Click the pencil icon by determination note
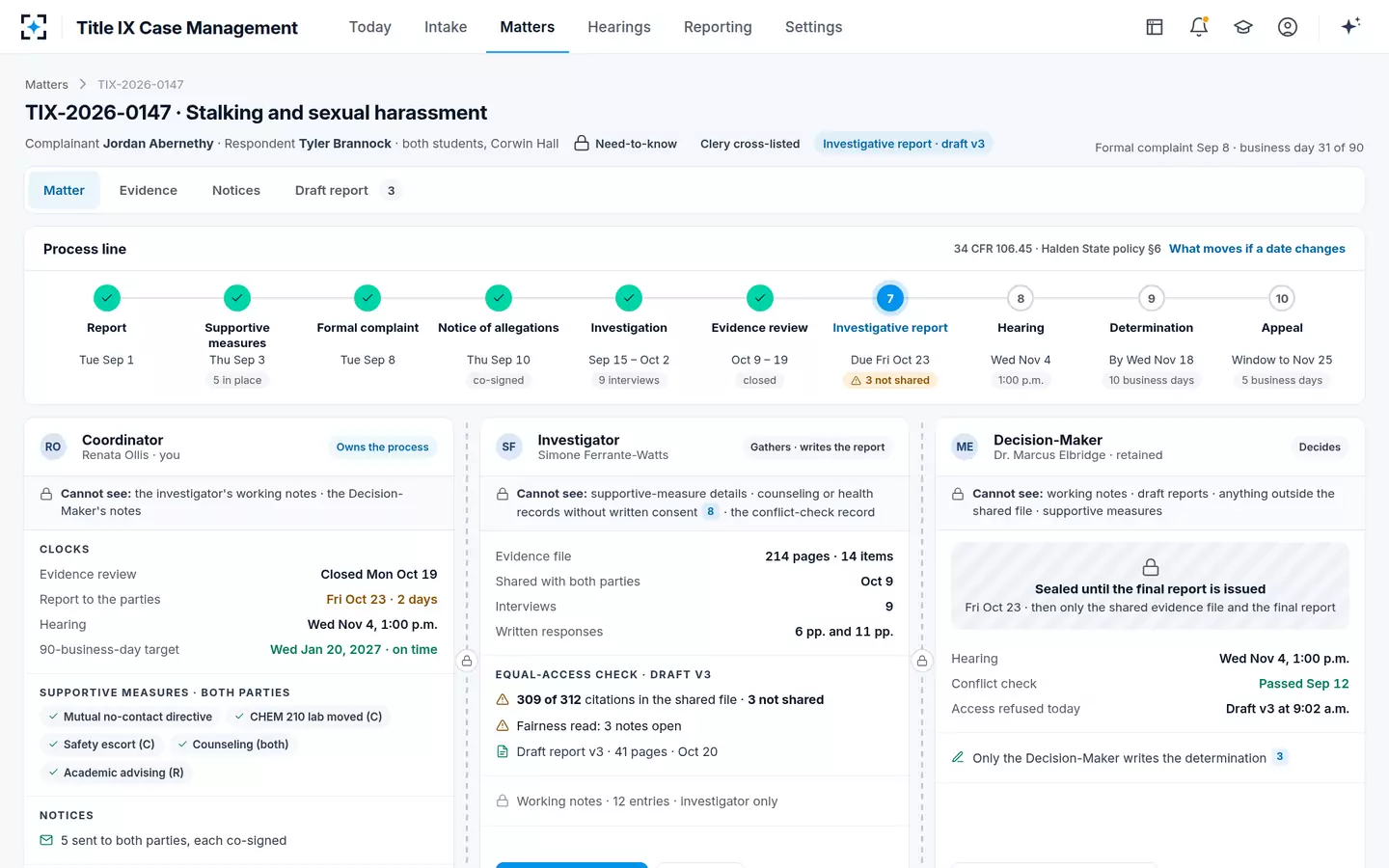The width and height of the screenshot is (1389, 868). pos(958,757)
